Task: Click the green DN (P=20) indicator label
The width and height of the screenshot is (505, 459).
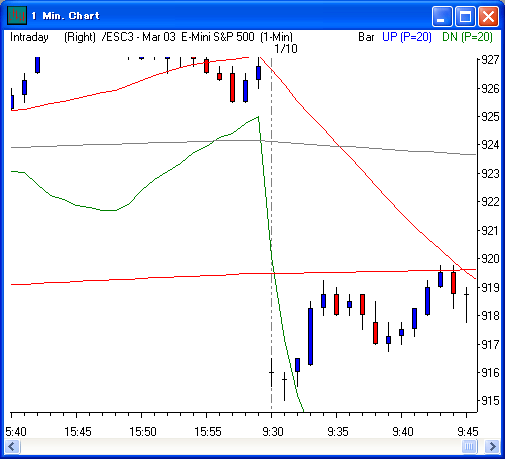Action: (467, 37)
